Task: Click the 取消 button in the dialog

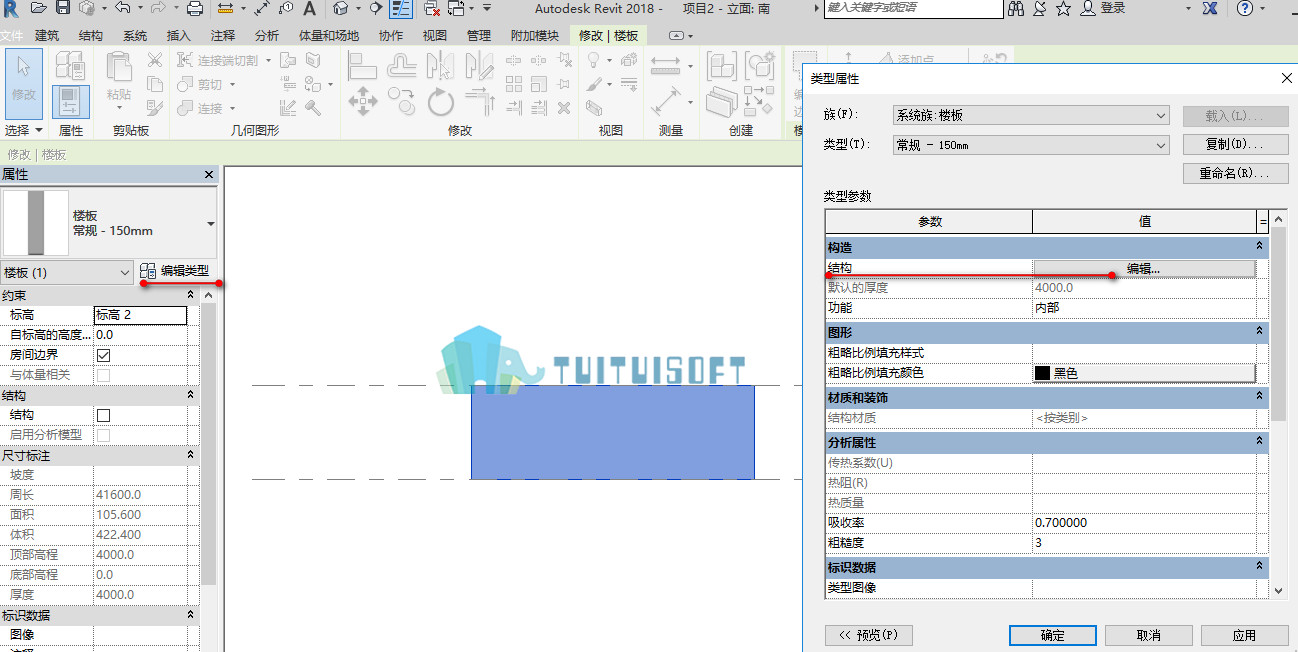Action: pos(1148,635)
